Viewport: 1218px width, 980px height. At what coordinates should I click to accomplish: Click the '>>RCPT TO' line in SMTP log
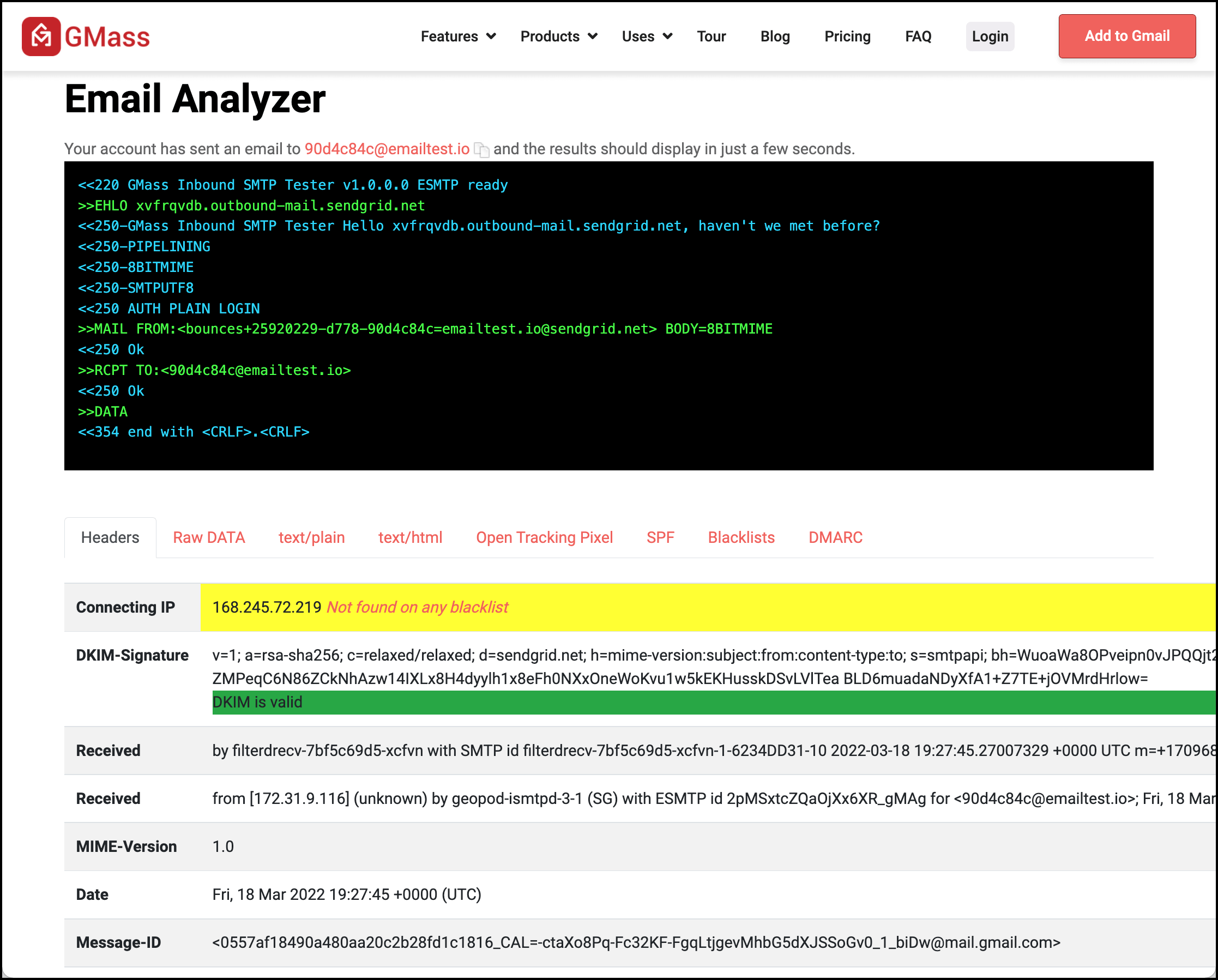pos(215,370)
